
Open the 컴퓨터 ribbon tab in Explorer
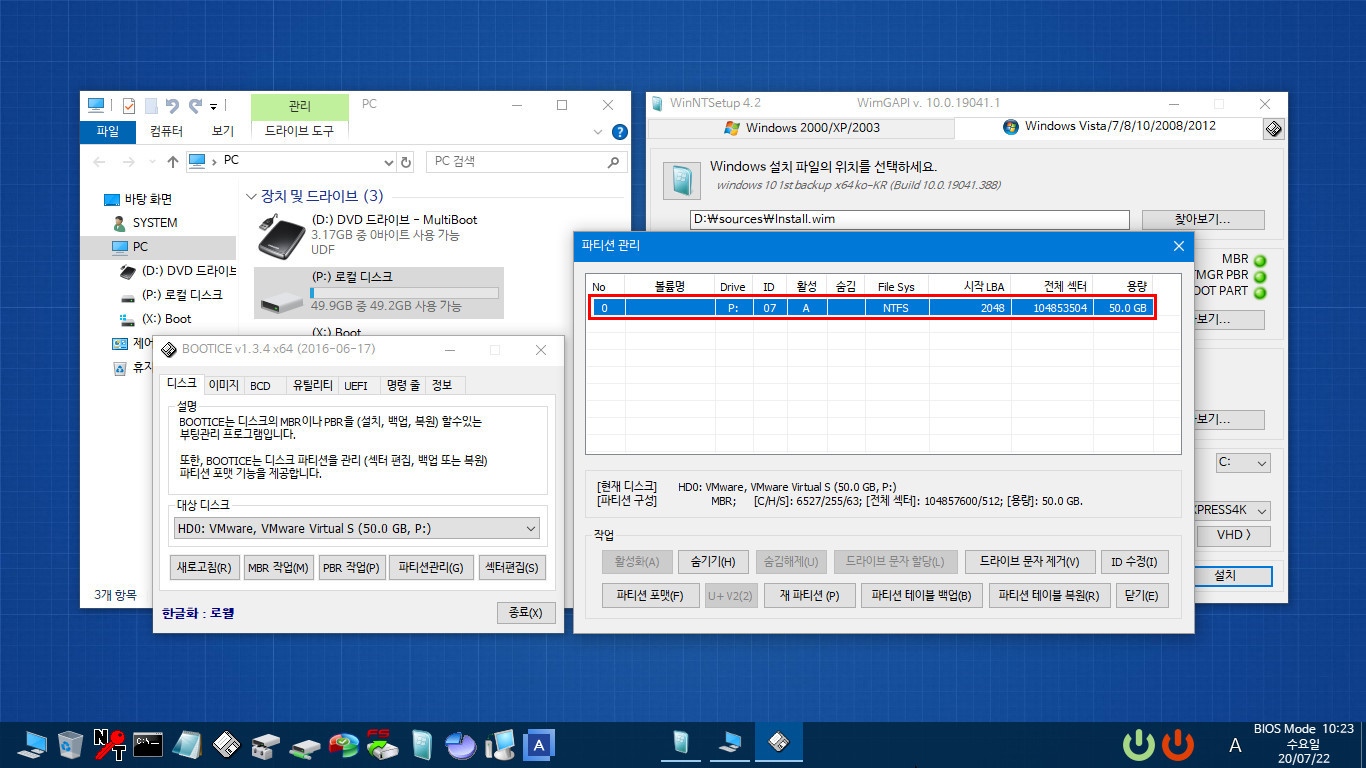click(166, 131)
